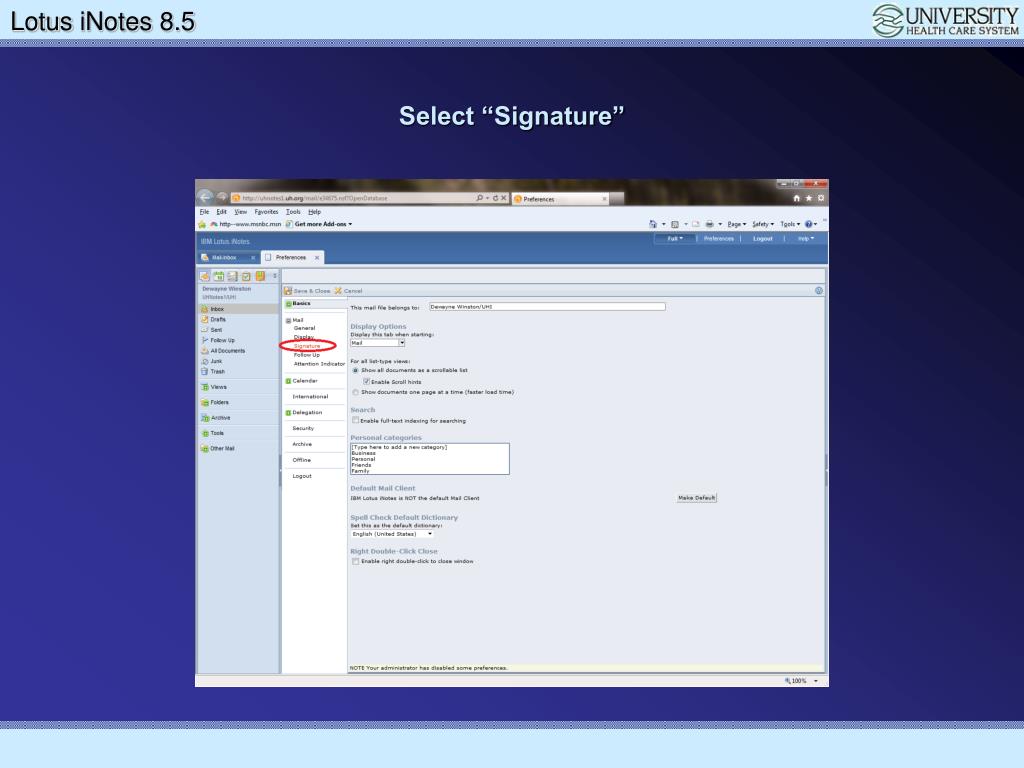This screenshot has height=768, width=1024.
Task: Open the Inbox folder
Action: click(238, 309)
